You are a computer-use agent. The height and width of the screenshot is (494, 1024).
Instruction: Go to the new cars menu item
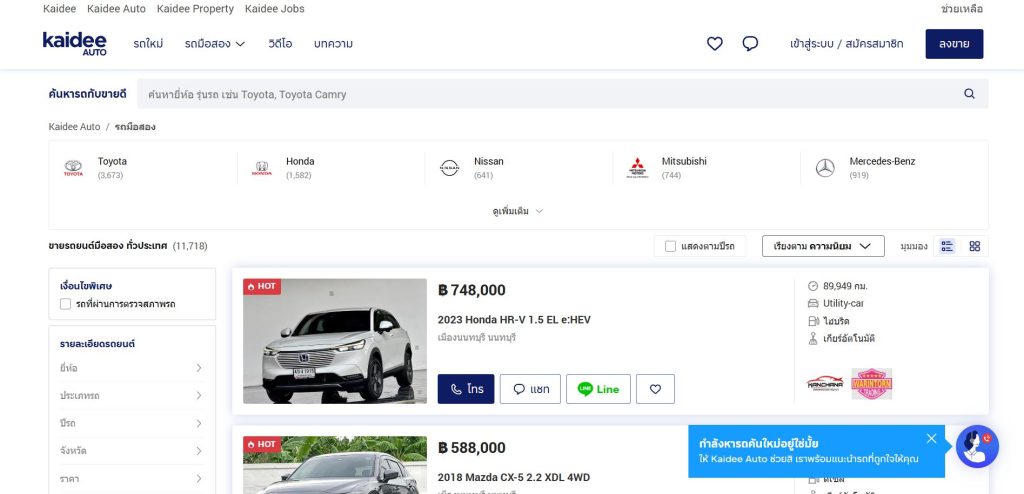pos(148,44)
